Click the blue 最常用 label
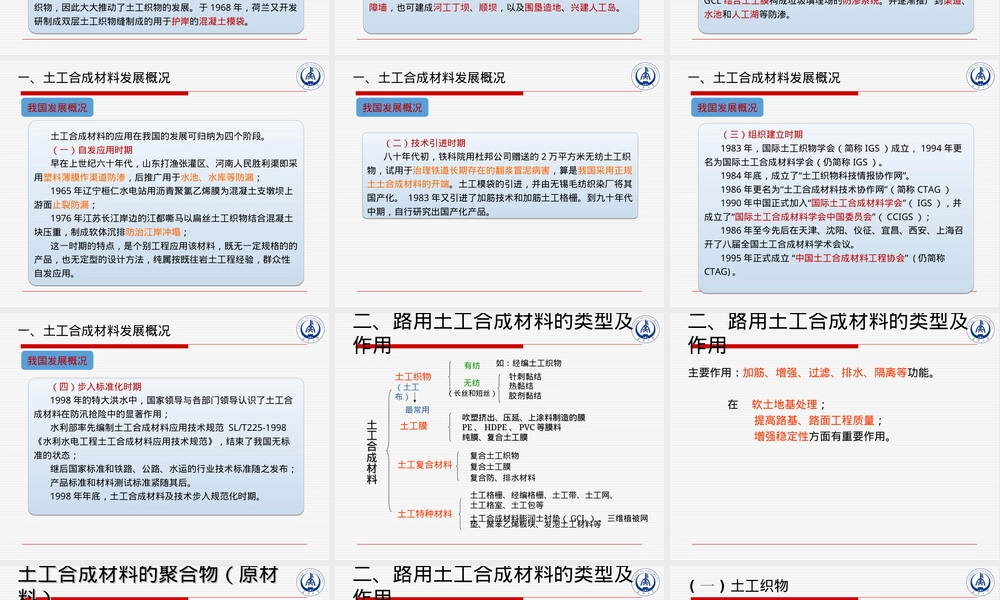Screen dimensions: 1000x600 (417, 410)
